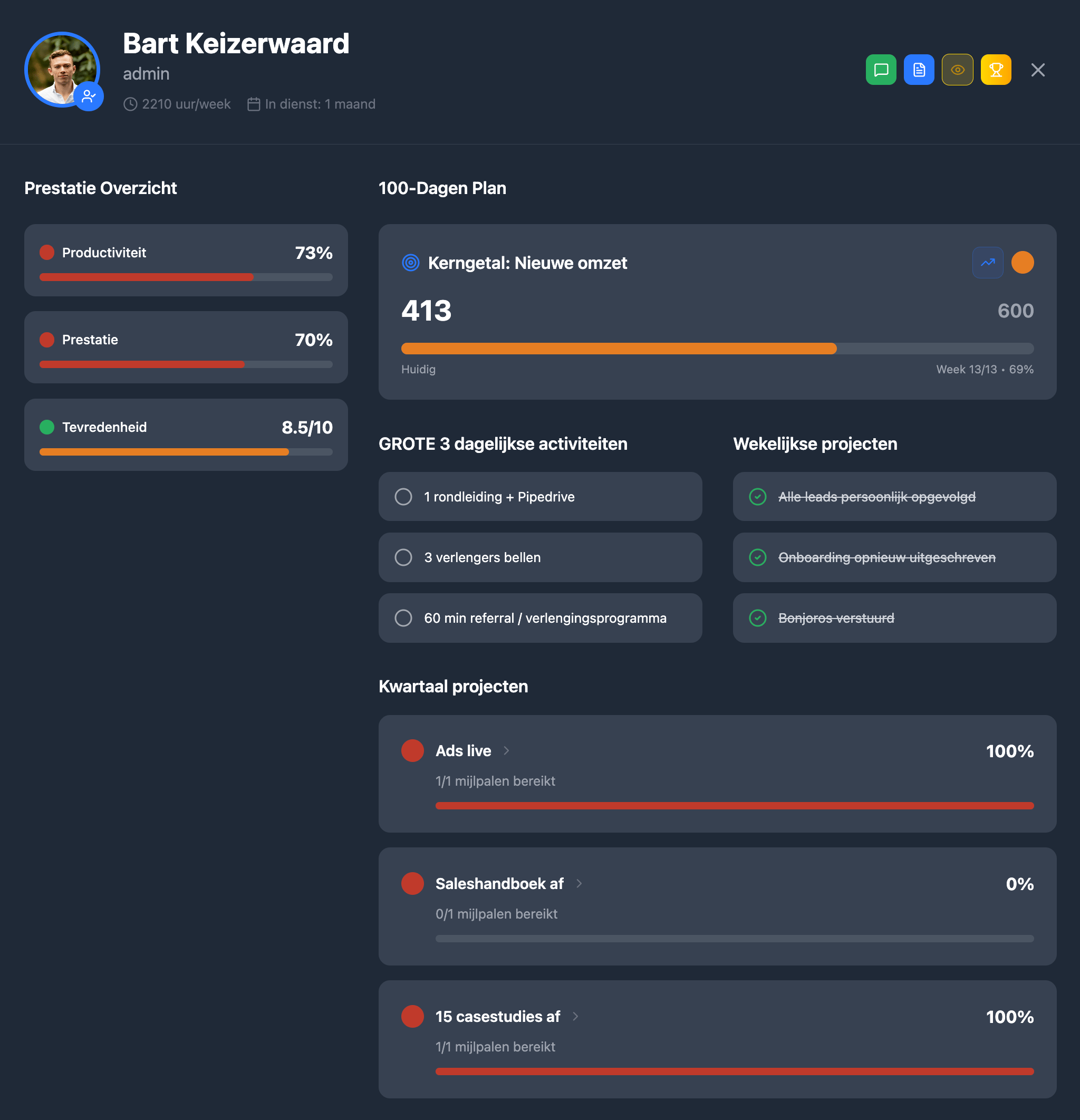Open the yellow trophy achievements icon
This screenshot has width=1080, height=1120.
(996, 70)
